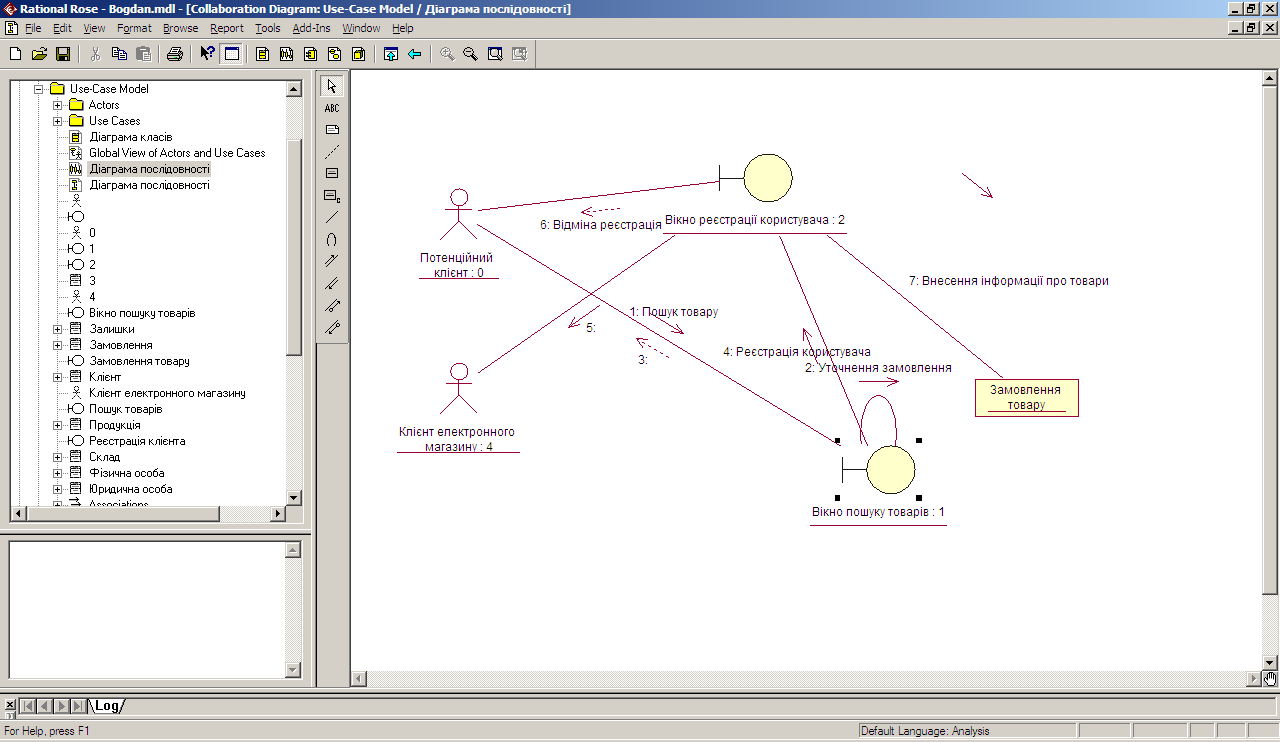Open the File menu

point(33,28)
